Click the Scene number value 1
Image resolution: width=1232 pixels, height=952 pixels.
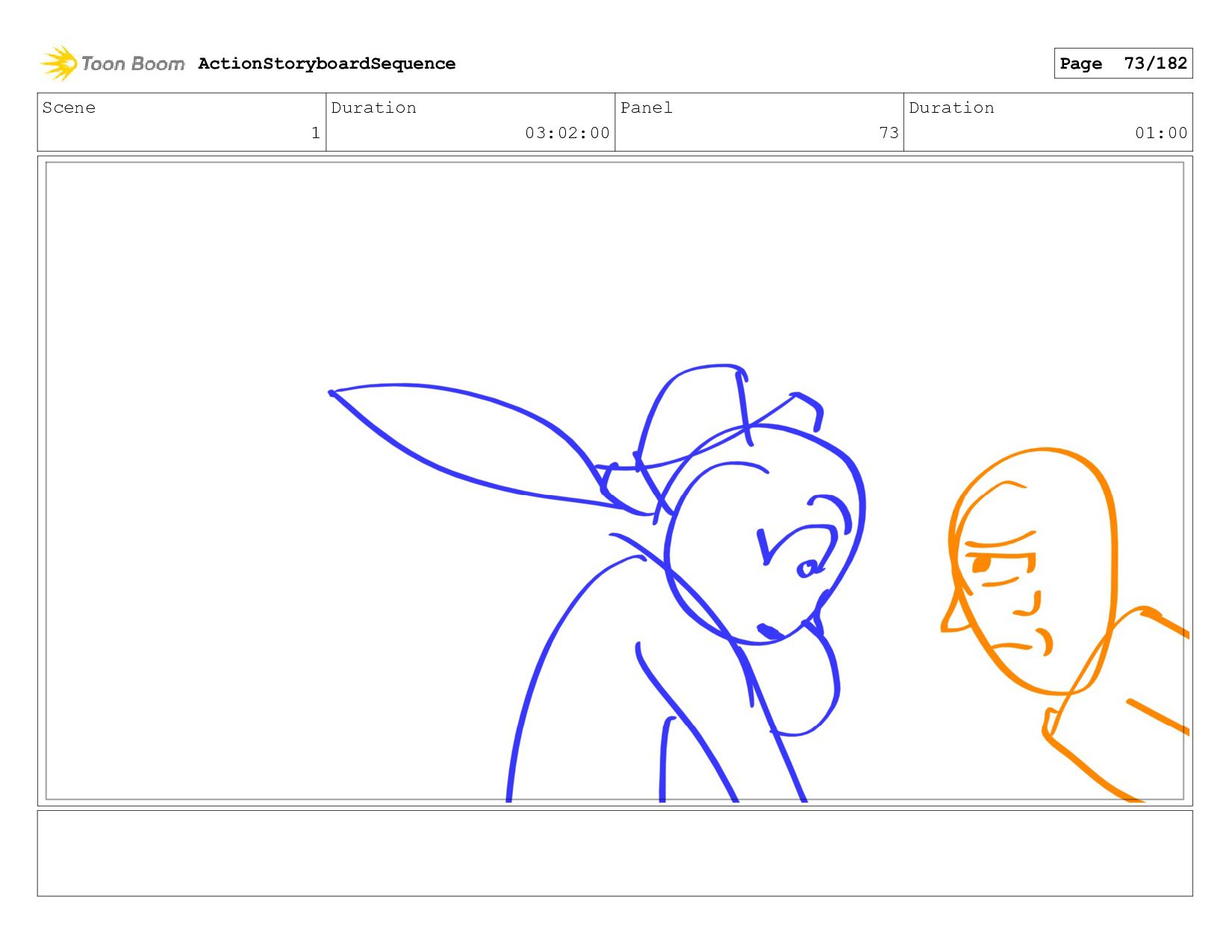(x=316, y=133)
